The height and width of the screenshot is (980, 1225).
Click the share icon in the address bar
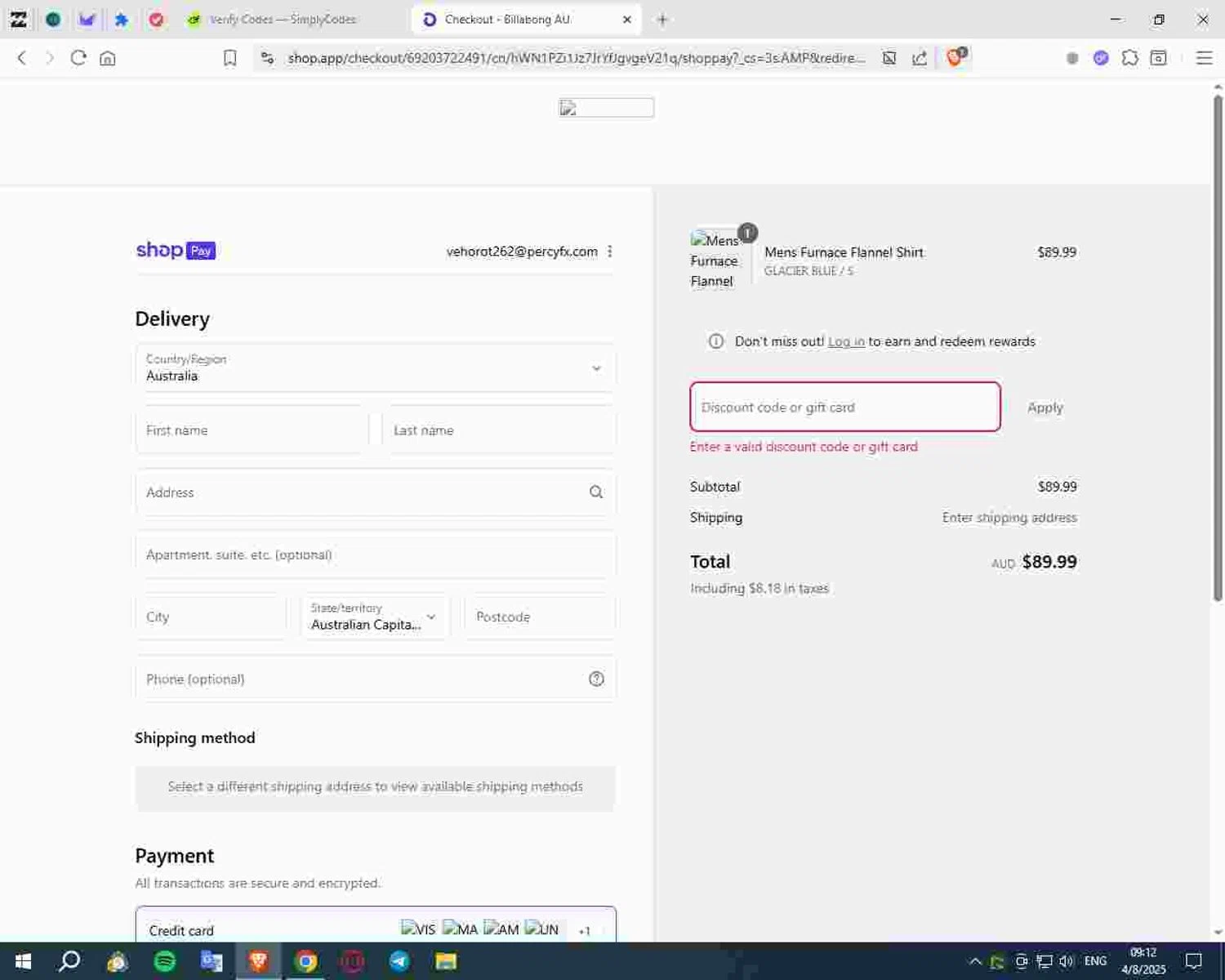[x=920, y=58]
